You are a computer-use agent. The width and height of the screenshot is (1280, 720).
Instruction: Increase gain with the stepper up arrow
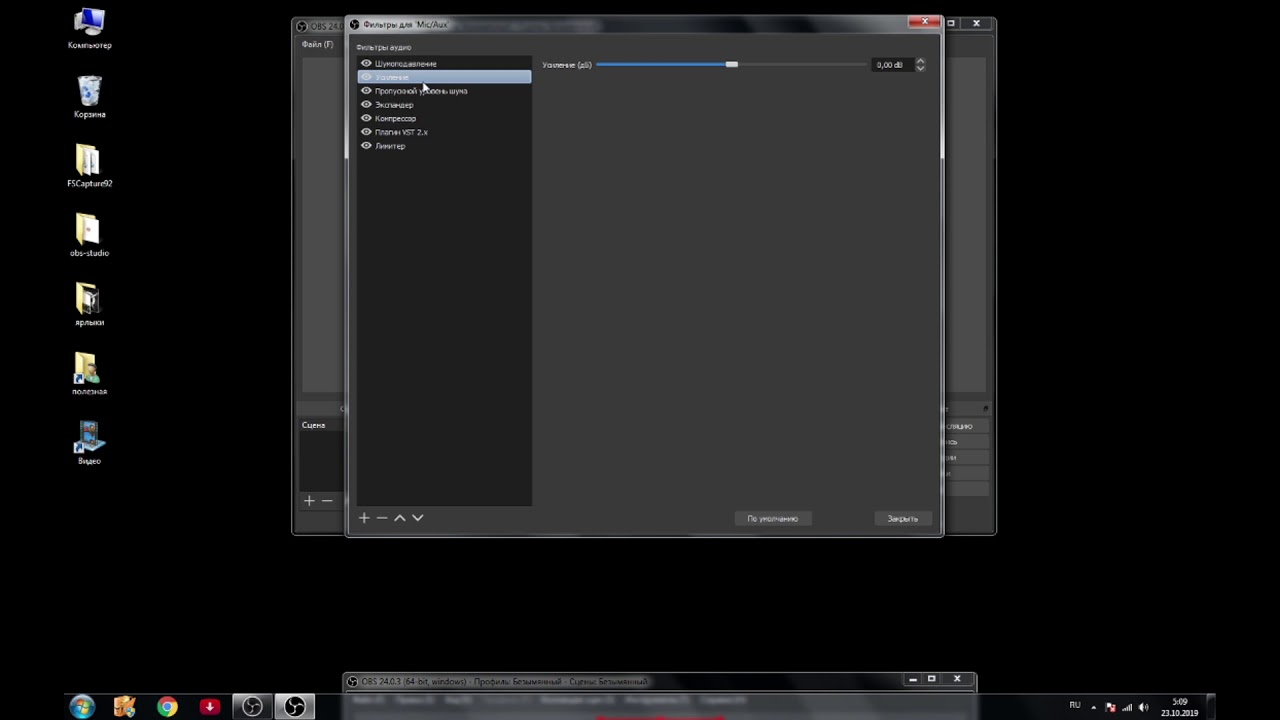point(920,61)
